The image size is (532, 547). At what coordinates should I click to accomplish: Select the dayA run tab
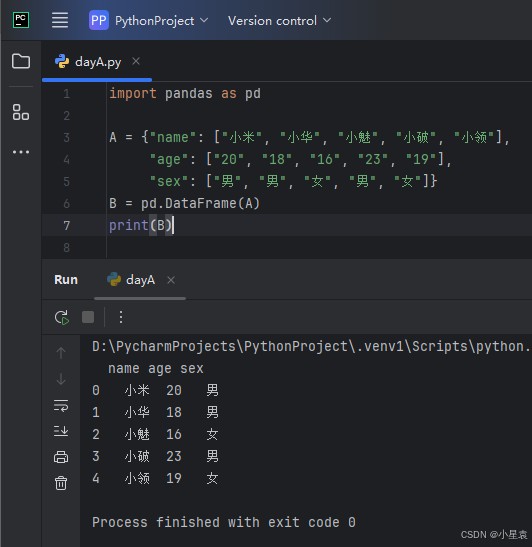point(131,280)
